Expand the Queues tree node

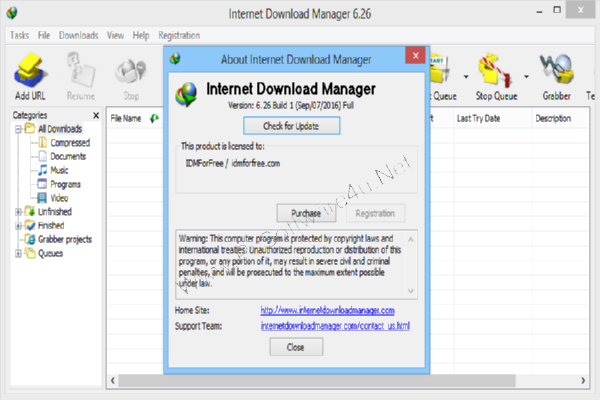tap(18, 253)
